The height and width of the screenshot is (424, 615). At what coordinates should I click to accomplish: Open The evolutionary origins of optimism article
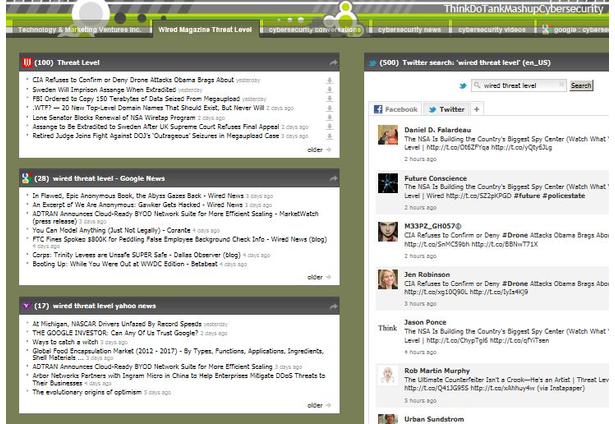point(87,392)
